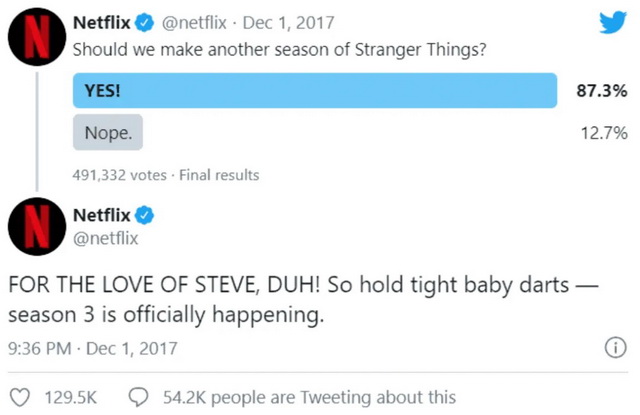The image size is (640, 415).
Task: Click the lower Netflix profile avatar
Action: coord(32,225)
